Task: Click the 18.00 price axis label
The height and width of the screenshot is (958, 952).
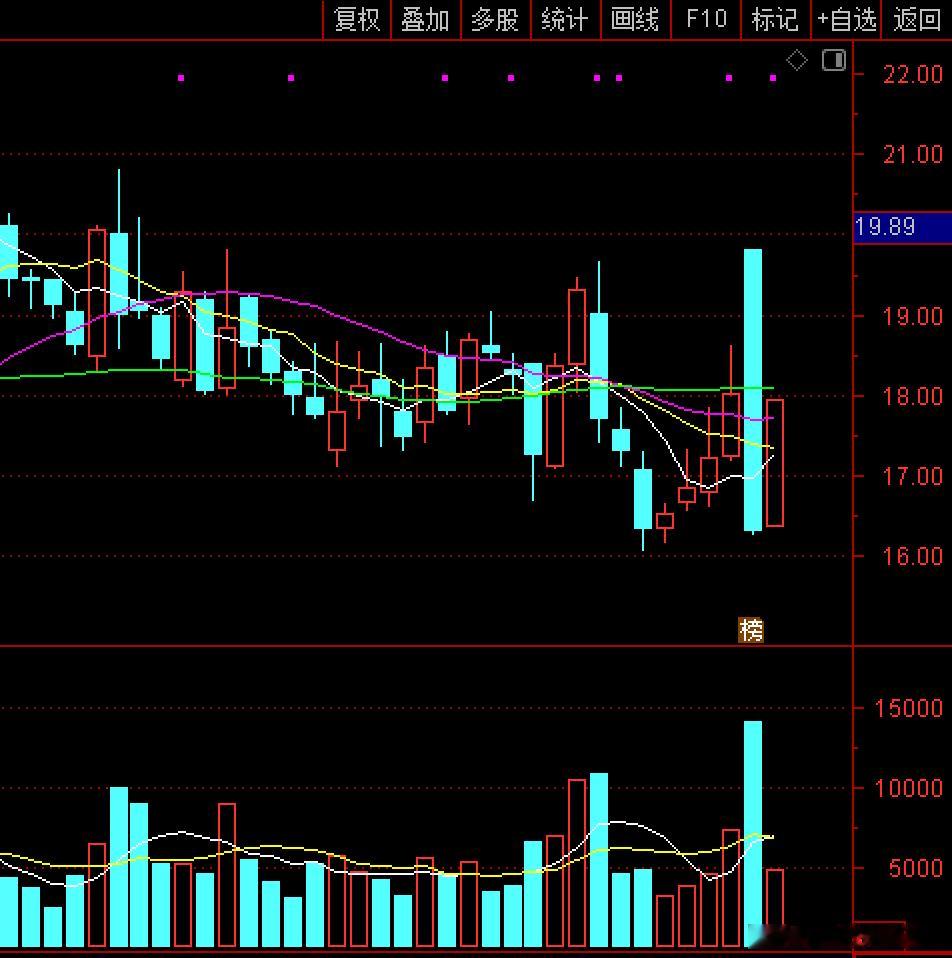Action: tap(913, 397)
